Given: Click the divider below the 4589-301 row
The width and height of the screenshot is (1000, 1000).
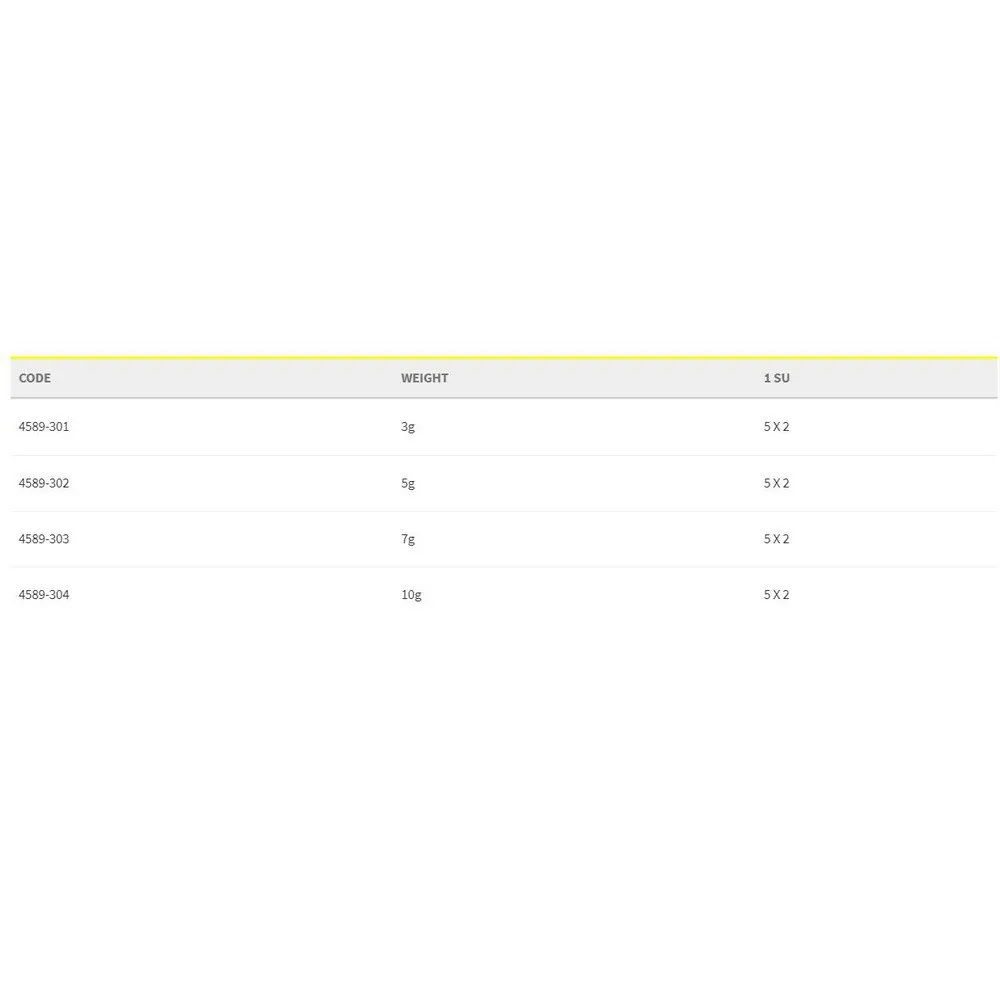Looking at the screenshot, I should click(500, 455).
